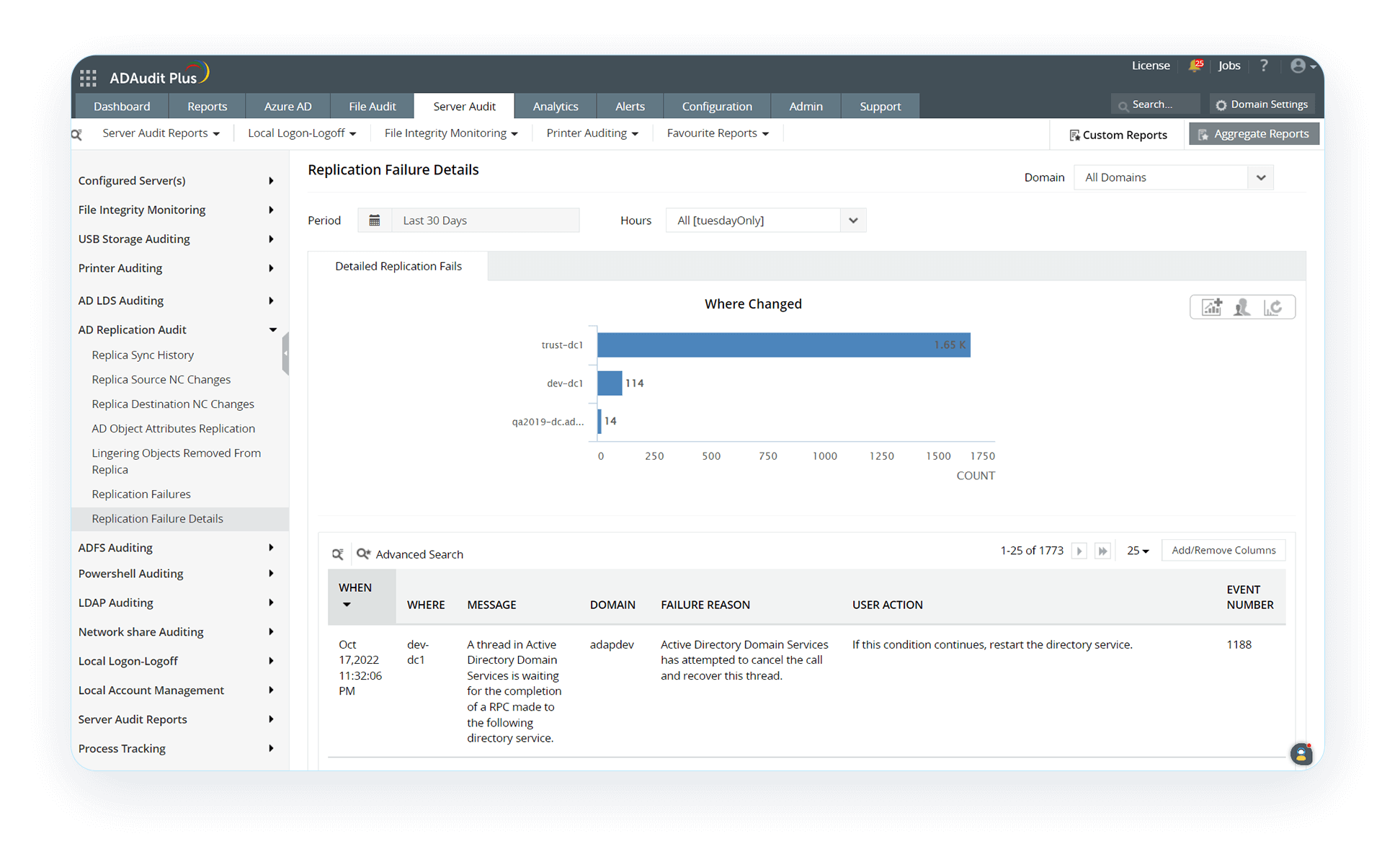Click the notifications bell icon
Image resolution: width=1400 pixels, height=862 pixels.
(1195, 66)
